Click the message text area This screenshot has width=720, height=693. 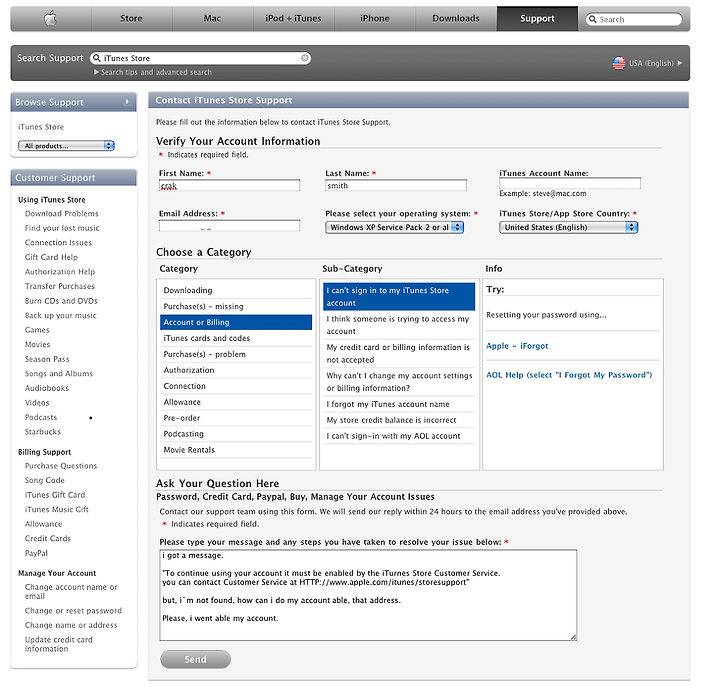(368, 595)
